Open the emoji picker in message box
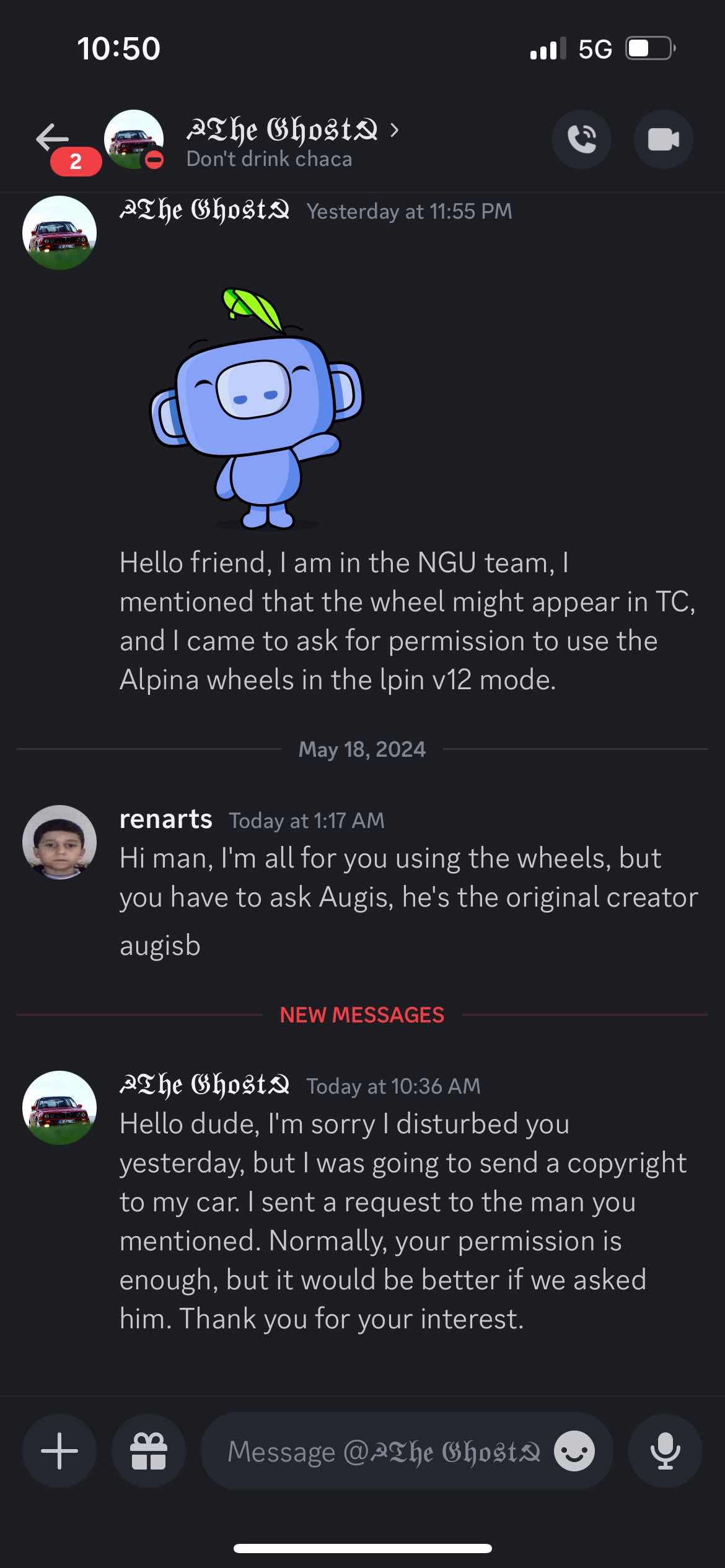 574,1451
